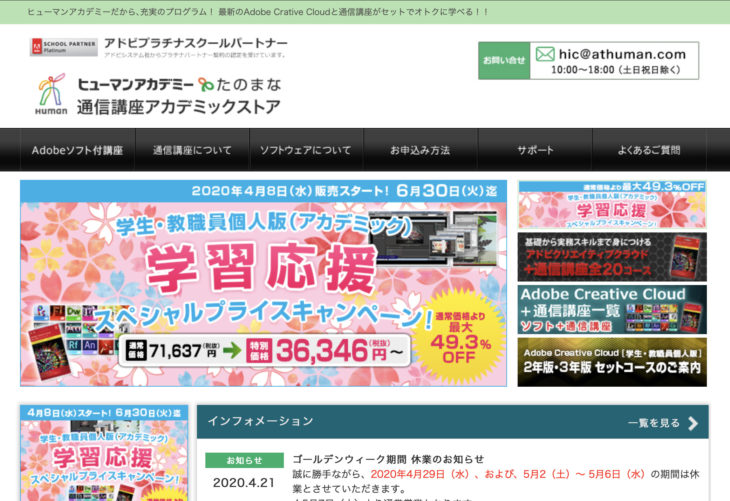730x501 pixels.
Task: Click the 10:00〜18:00 business hours text
Action: pos(616,70)
